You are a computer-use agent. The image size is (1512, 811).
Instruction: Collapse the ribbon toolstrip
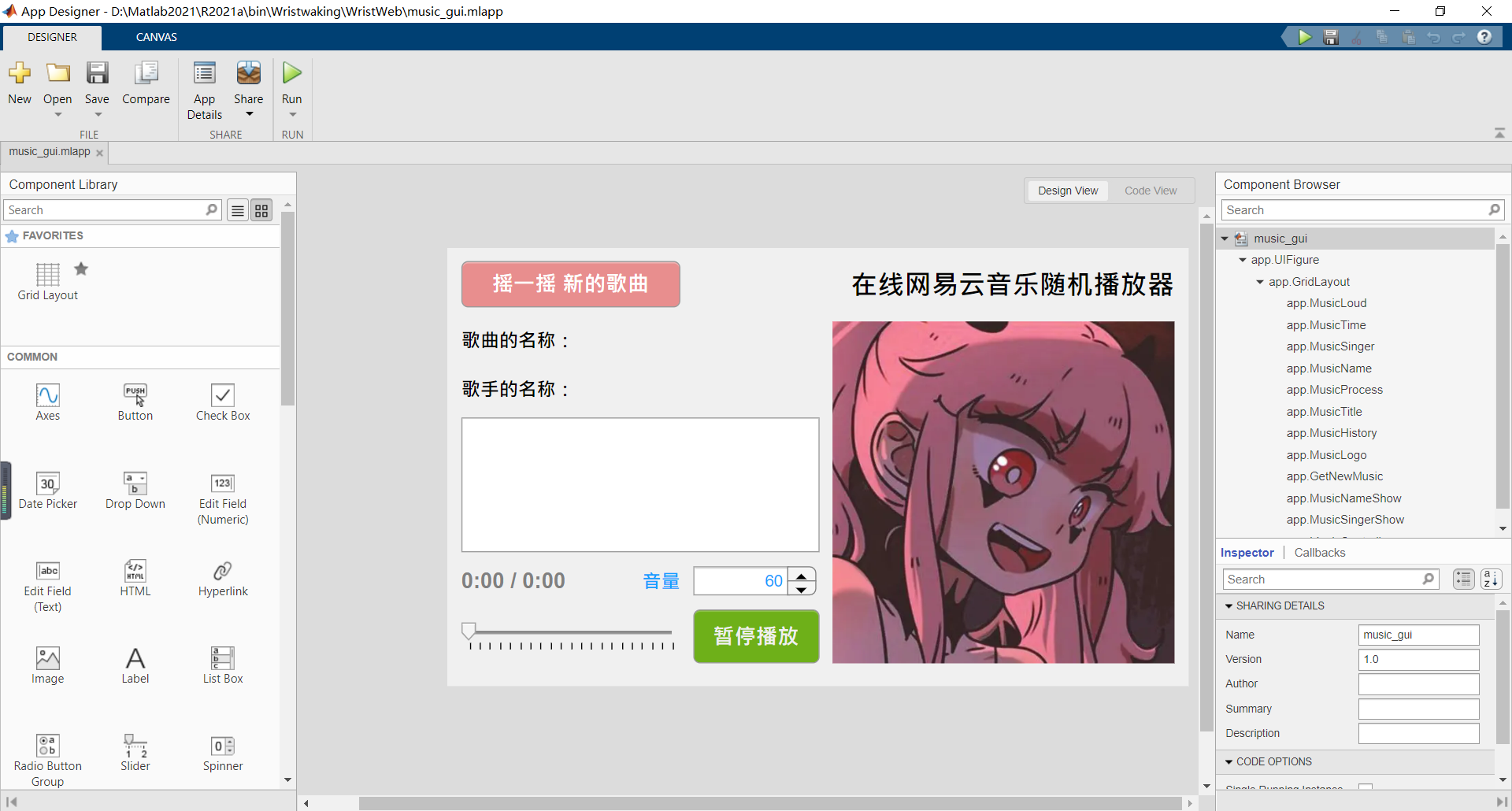[x=1499, y=133]
